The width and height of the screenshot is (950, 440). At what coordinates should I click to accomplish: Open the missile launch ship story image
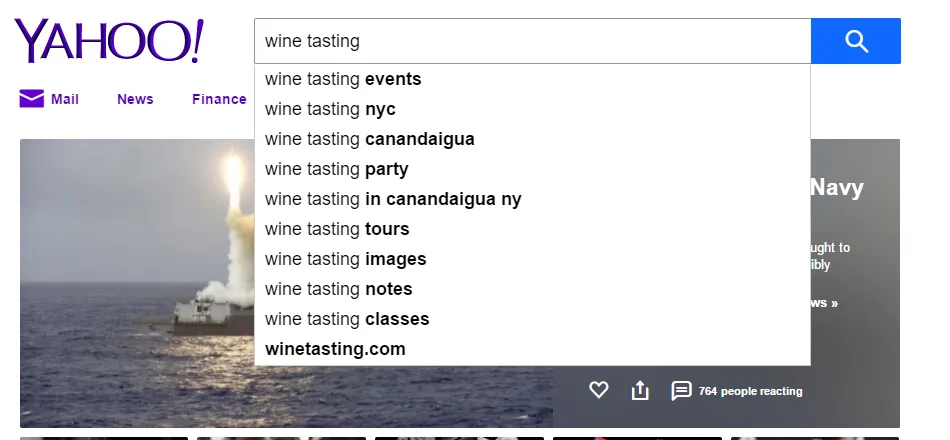137,283
